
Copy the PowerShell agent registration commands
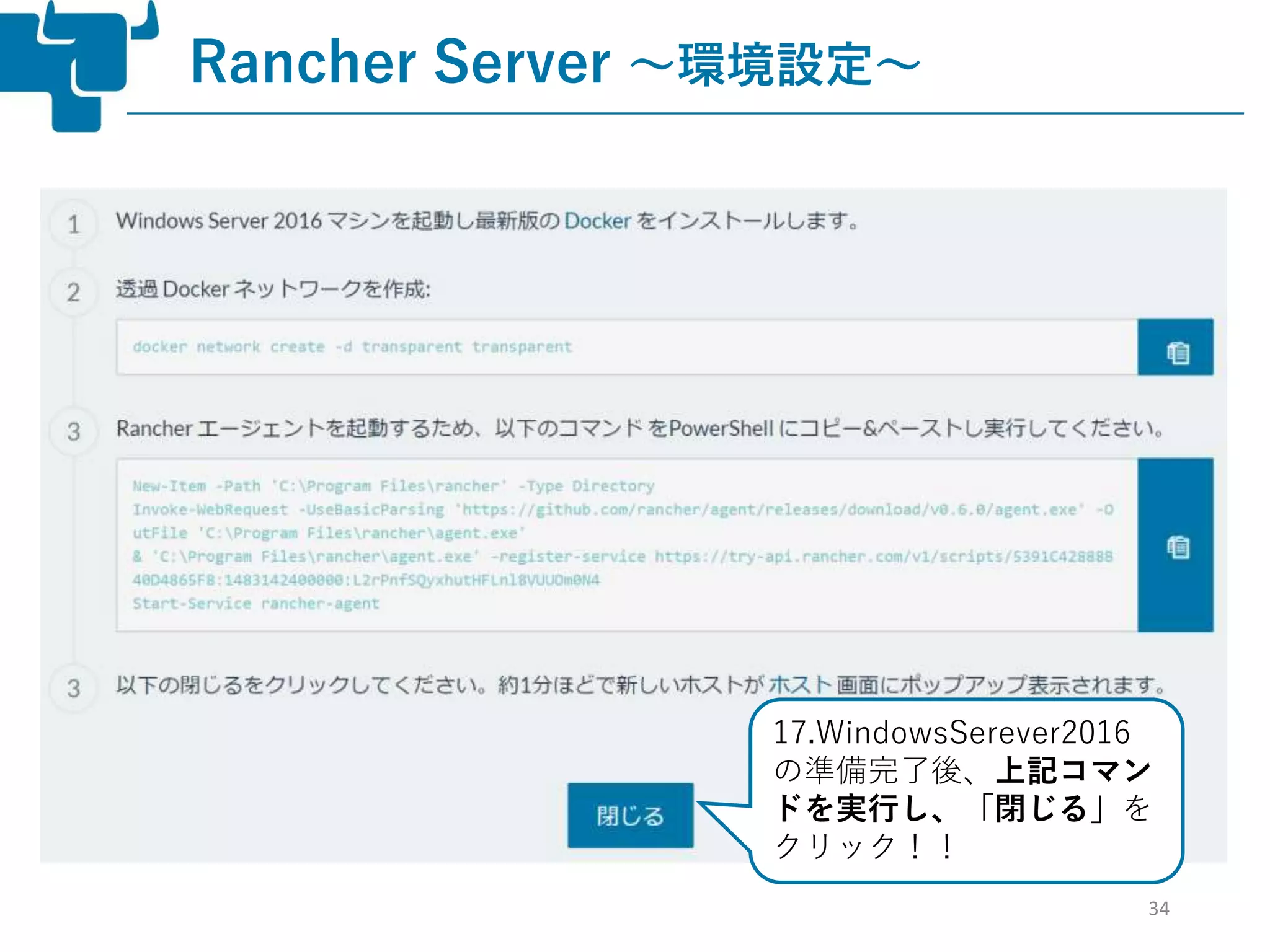[x=1175, y=545]
